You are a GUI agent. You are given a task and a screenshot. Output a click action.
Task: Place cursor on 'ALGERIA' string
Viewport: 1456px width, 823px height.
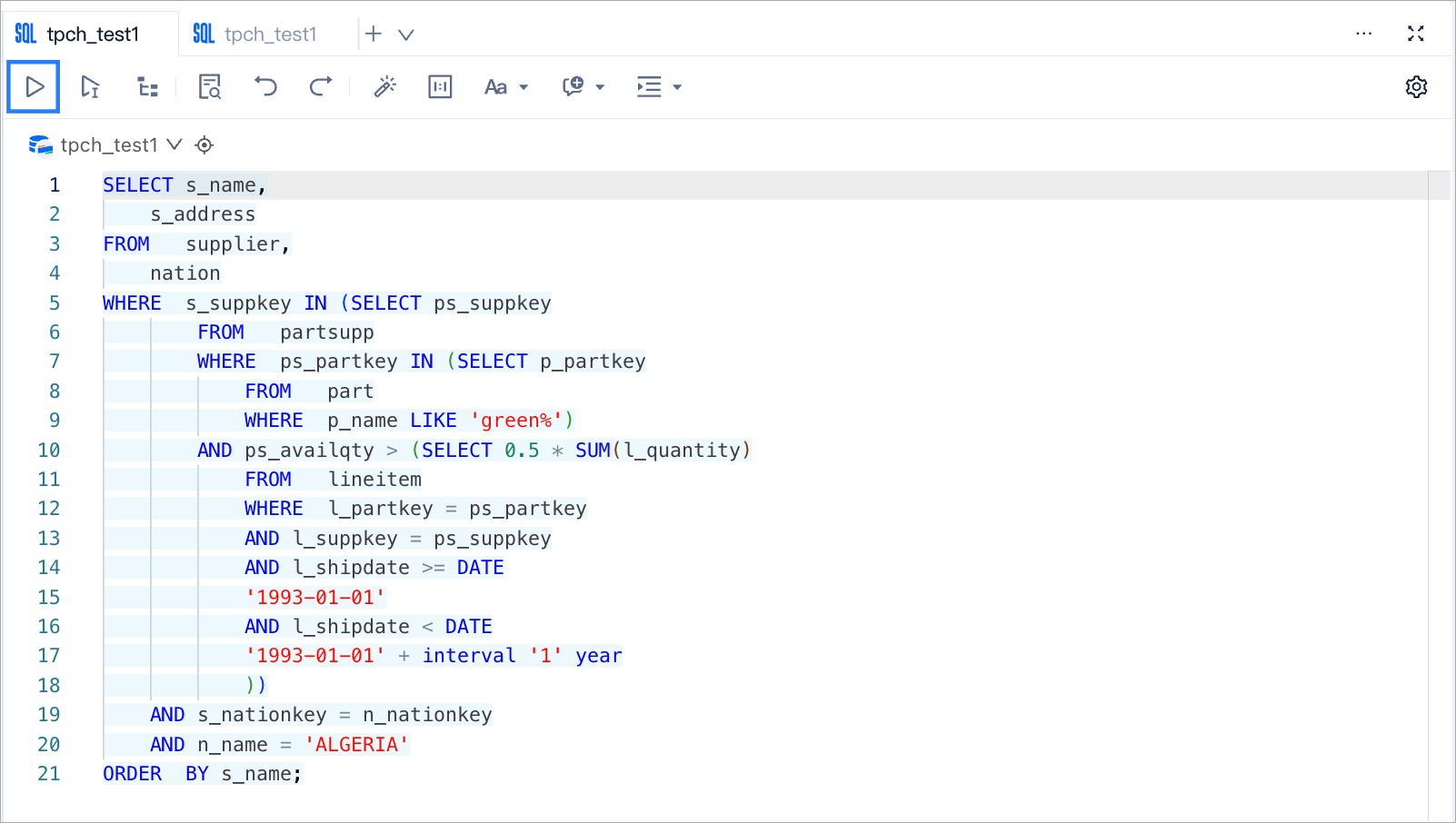(x=356, y=745)
